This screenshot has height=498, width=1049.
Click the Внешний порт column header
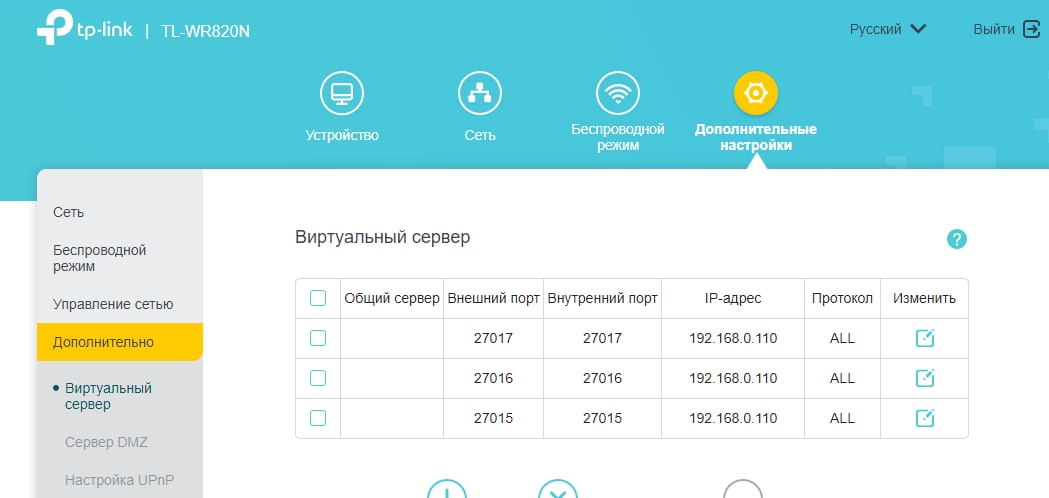coord(494,299)
